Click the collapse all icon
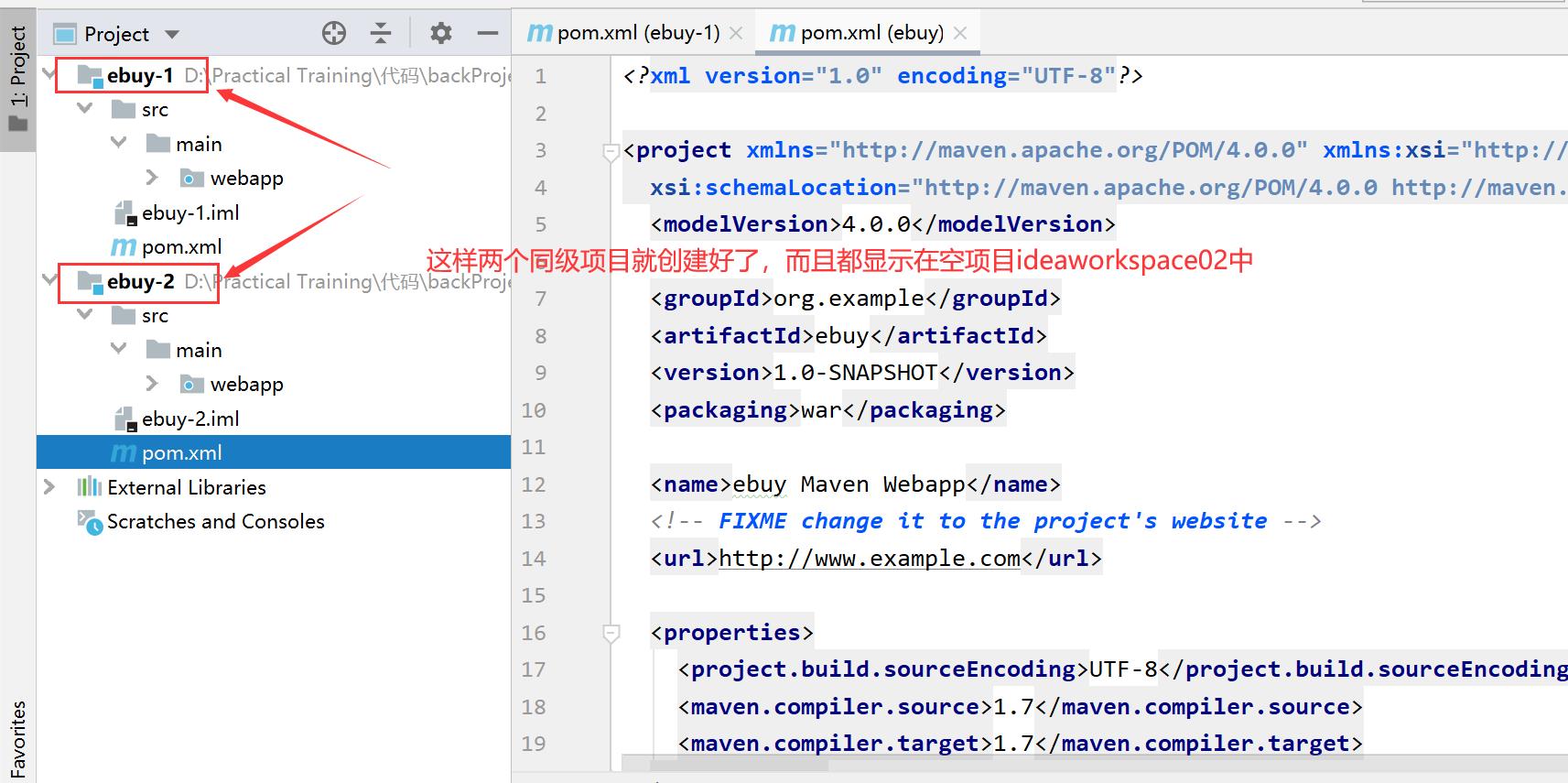 point(381,34)
